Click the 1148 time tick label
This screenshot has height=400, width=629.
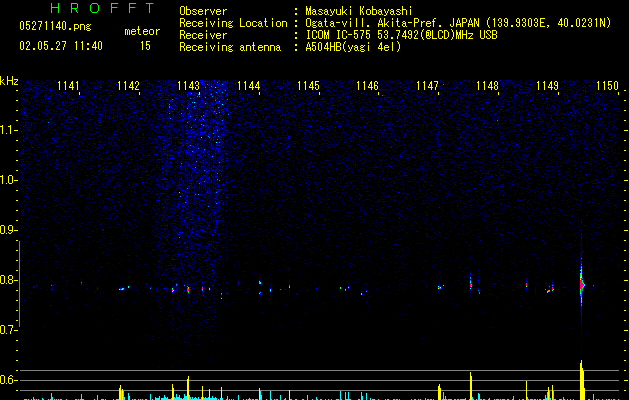[x=487, y=86]
